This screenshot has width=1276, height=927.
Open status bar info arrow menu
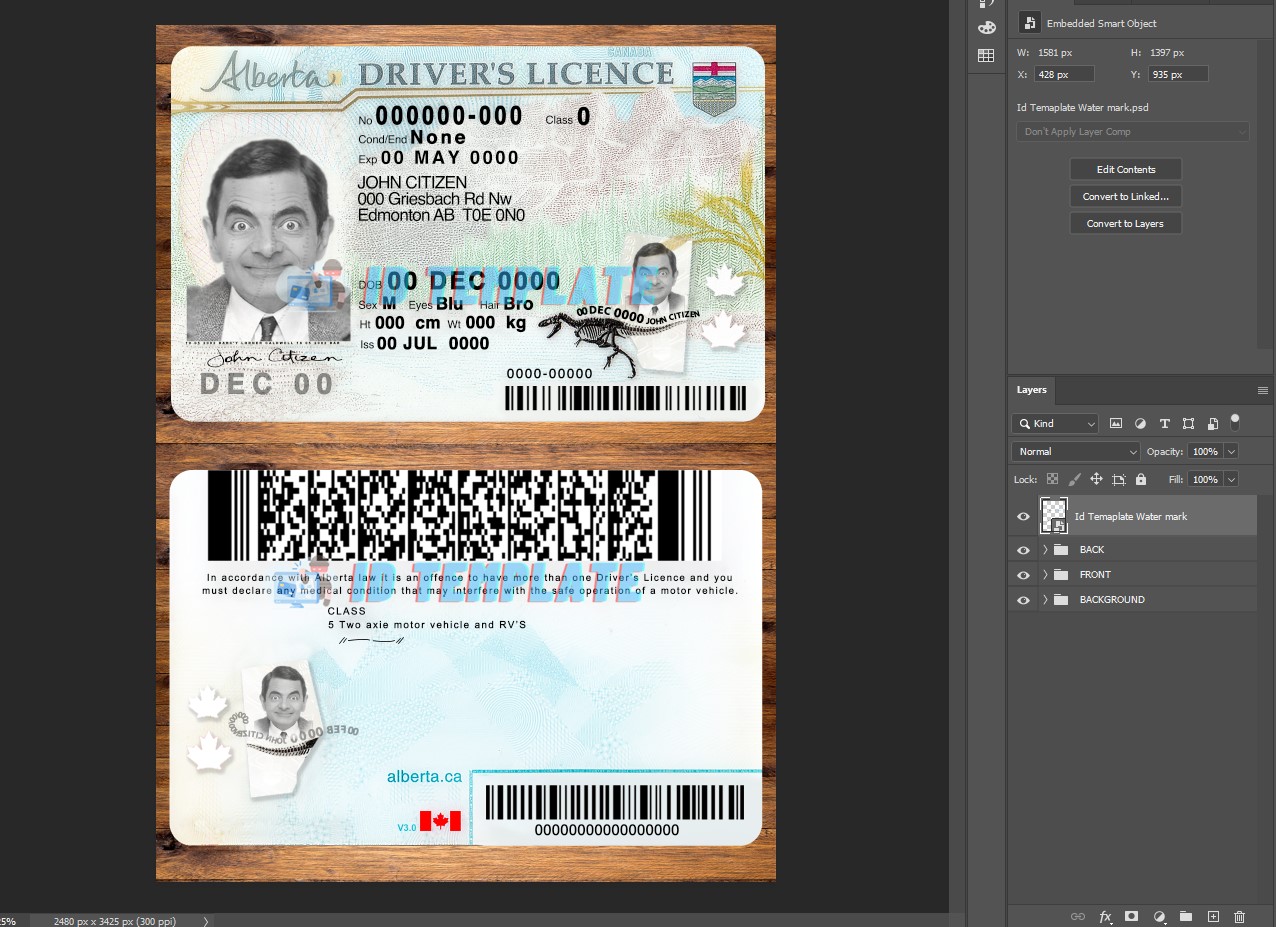[206, 921]
